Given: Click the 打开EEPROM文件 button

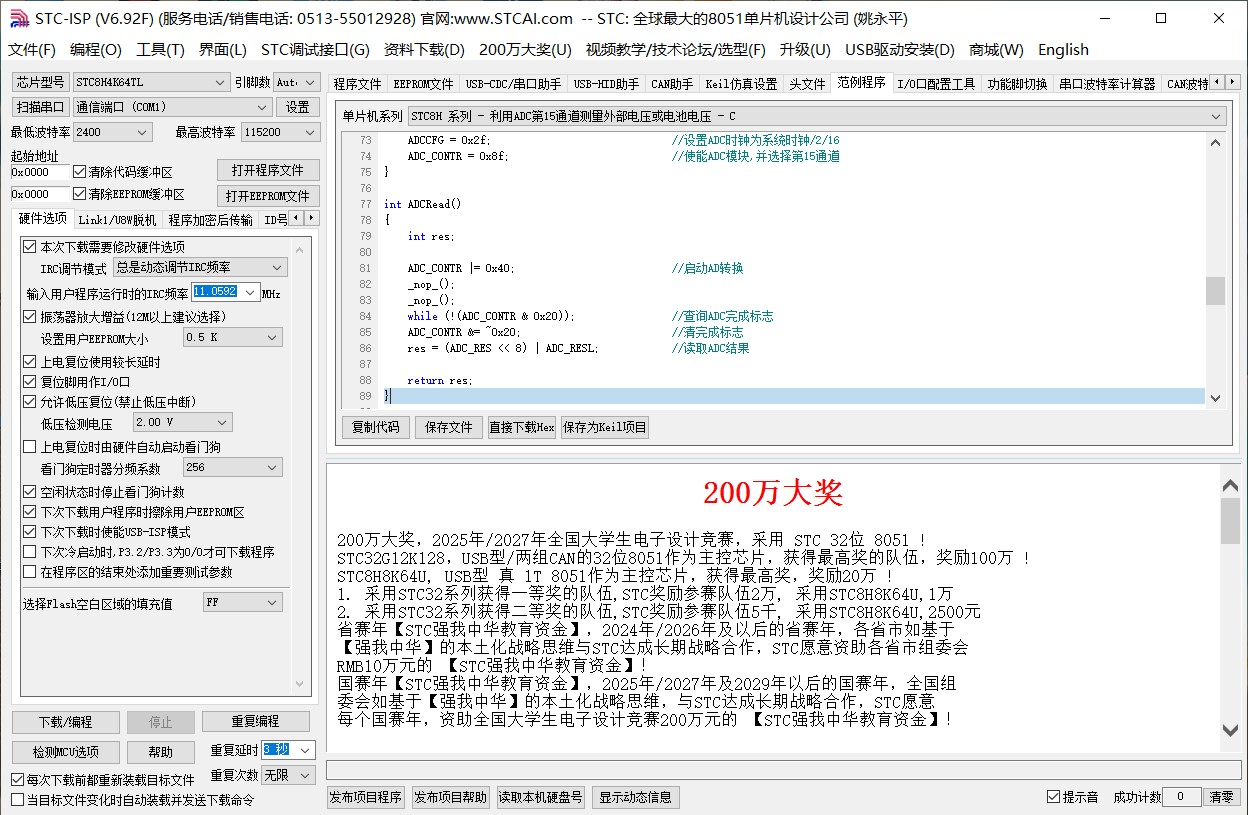Looking at the screenshot, I should (x=268, y=196).
